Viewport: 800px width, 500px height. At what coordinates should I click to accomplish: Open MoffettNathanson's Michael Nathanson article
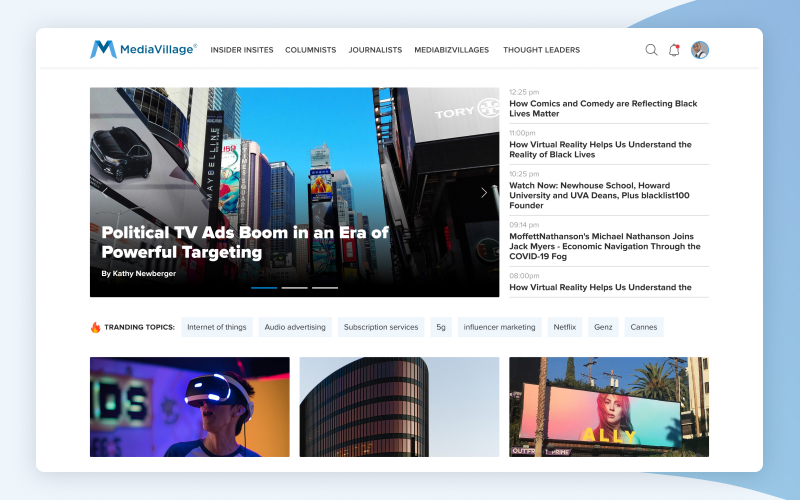(605, 246)
